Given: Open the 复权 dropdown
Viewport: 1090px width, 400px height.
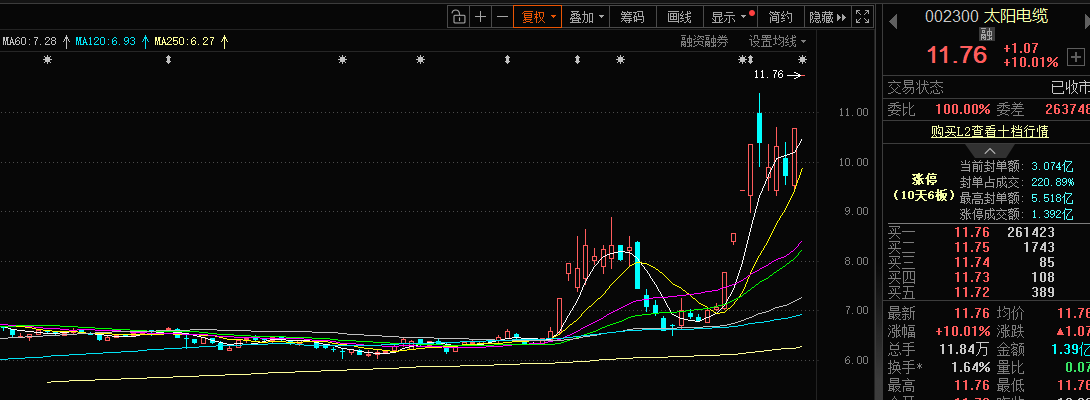Looking at the screenshot, I should [537, 17].
